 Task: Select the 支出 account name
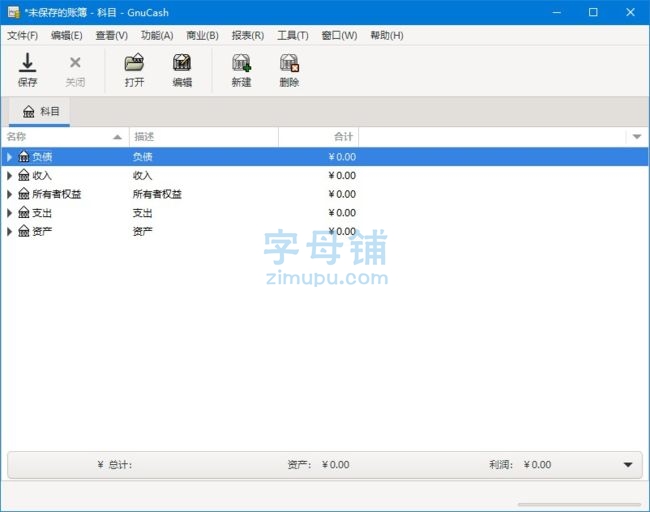[42, 213]
